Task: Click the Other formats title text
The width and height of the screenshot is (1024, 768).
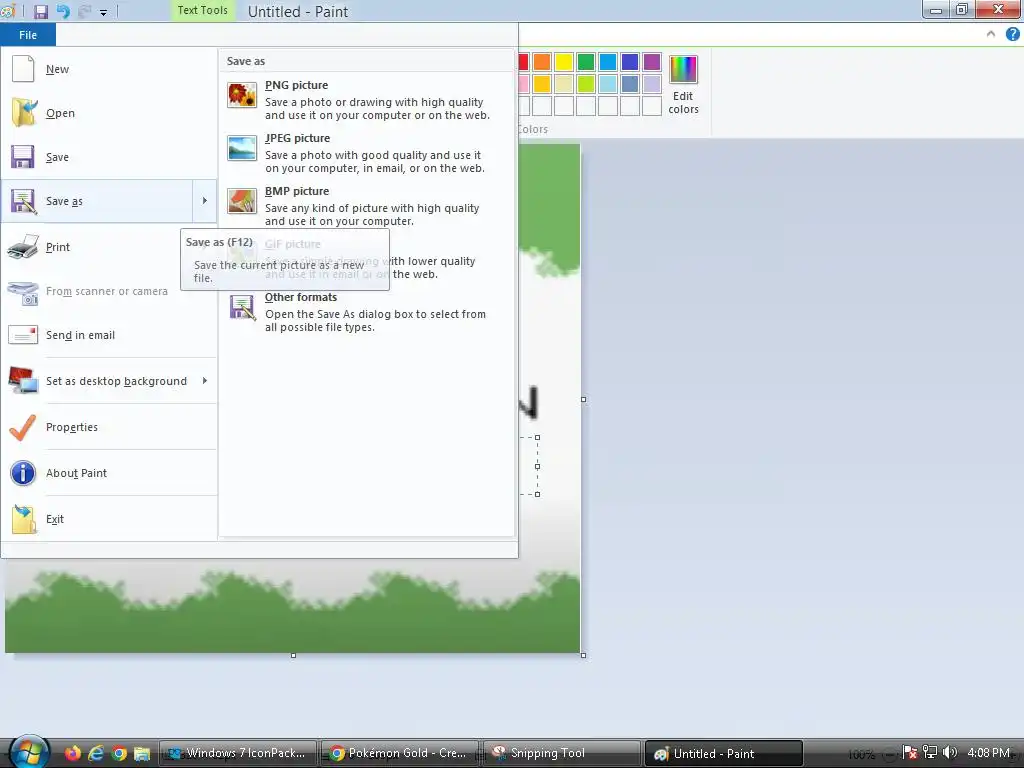Action: (300, 297)
